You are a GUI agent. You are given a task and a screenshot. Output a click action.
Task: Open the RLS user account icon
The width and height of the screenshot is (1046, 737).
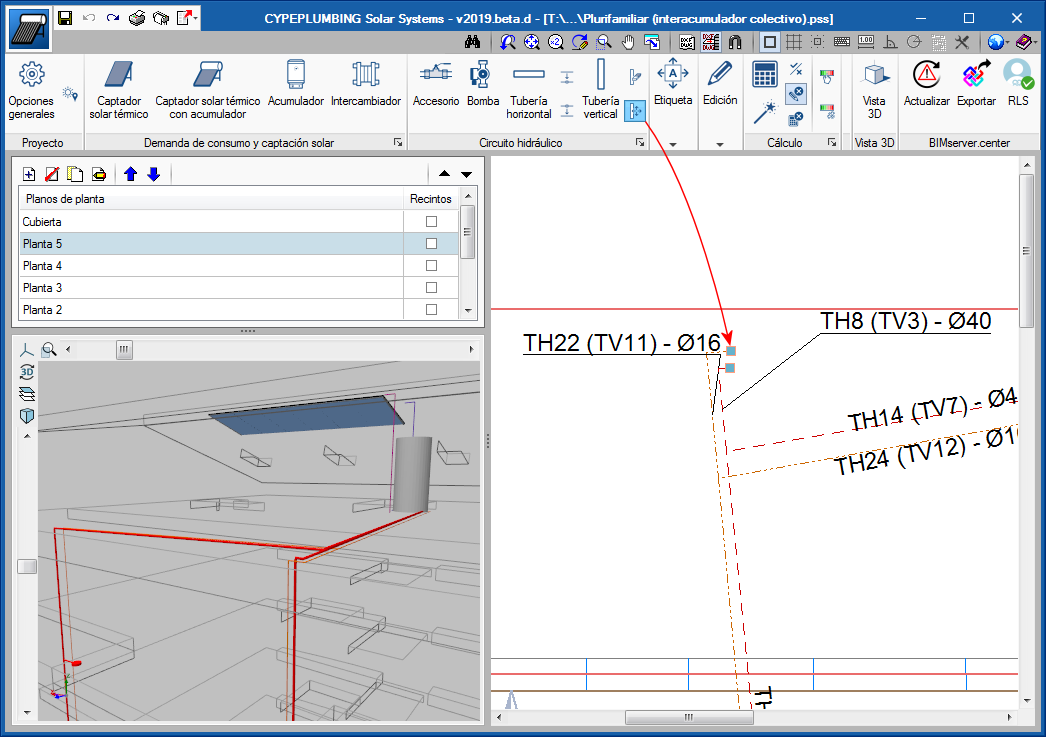1018,85
